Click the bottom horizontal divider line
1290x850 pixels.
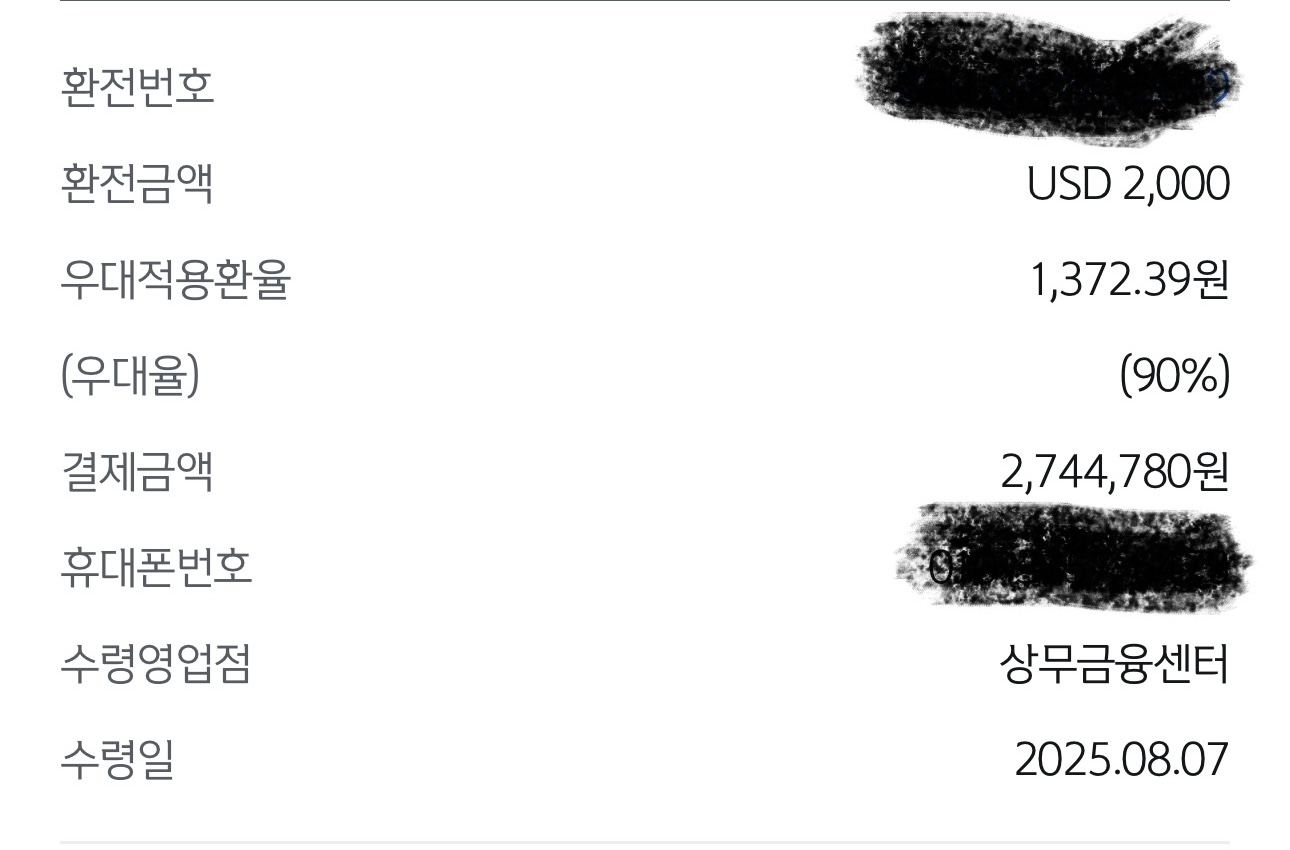tap(645, 842)
